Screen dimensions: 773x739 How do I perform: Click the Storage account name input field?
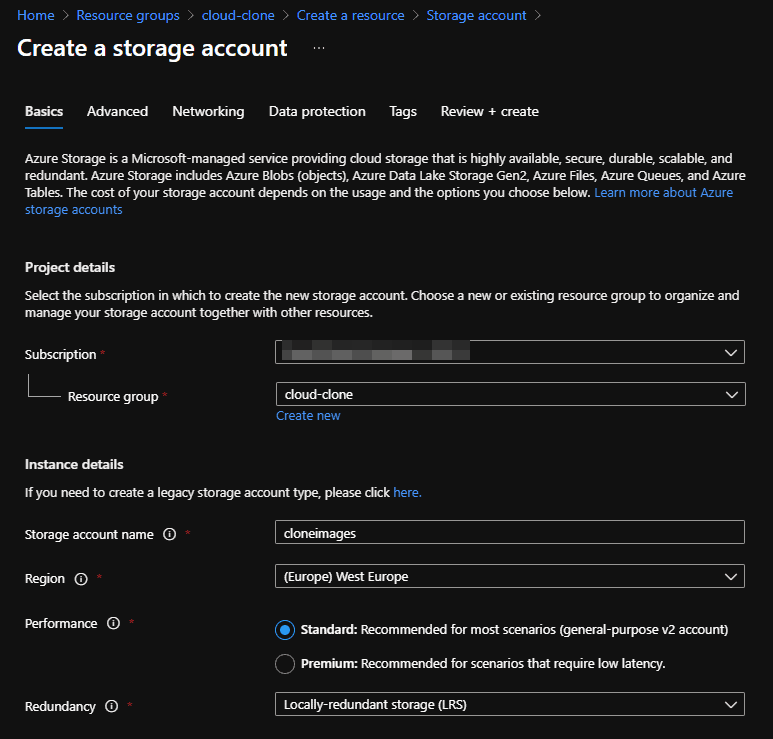[x=510, y=533]
